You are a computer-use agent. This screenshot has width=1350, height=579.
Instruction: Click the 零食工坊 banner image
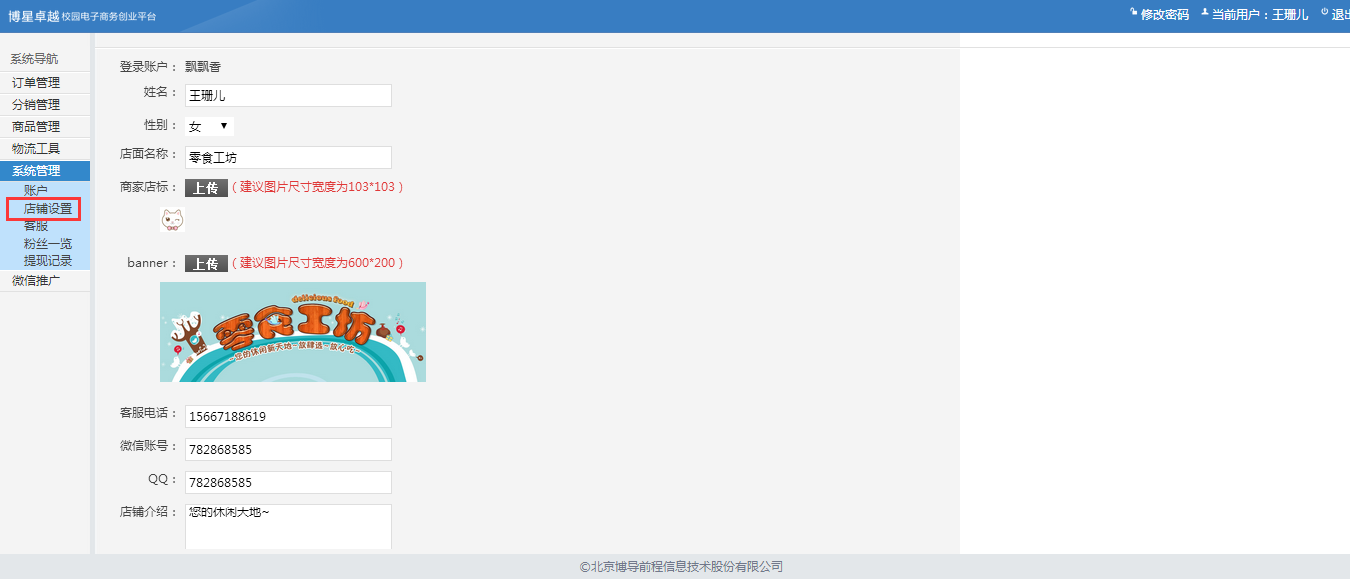click(x=292, y=331)
